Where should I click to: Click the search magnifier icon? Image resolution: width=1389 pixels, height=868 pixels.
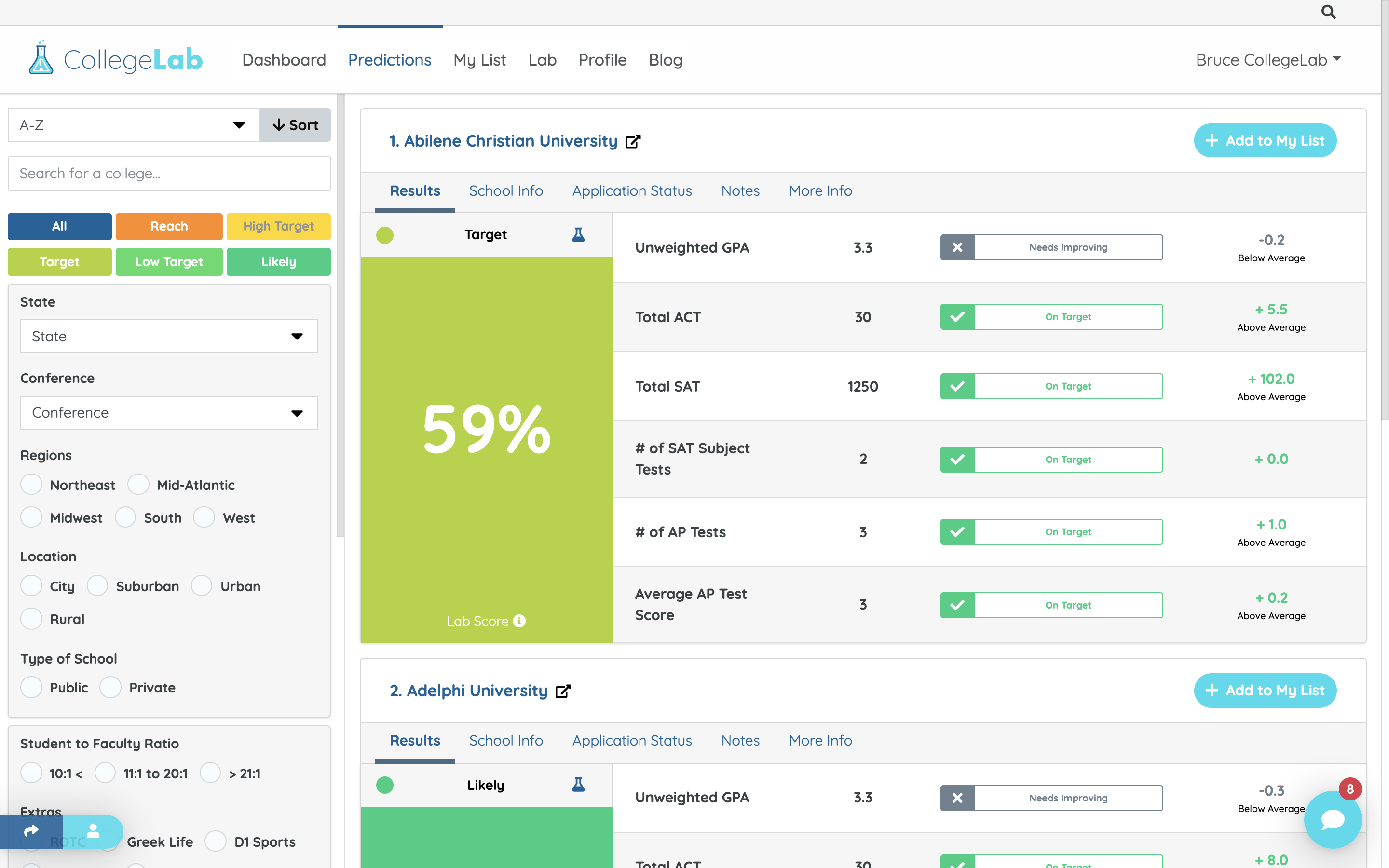[1328, 12]
